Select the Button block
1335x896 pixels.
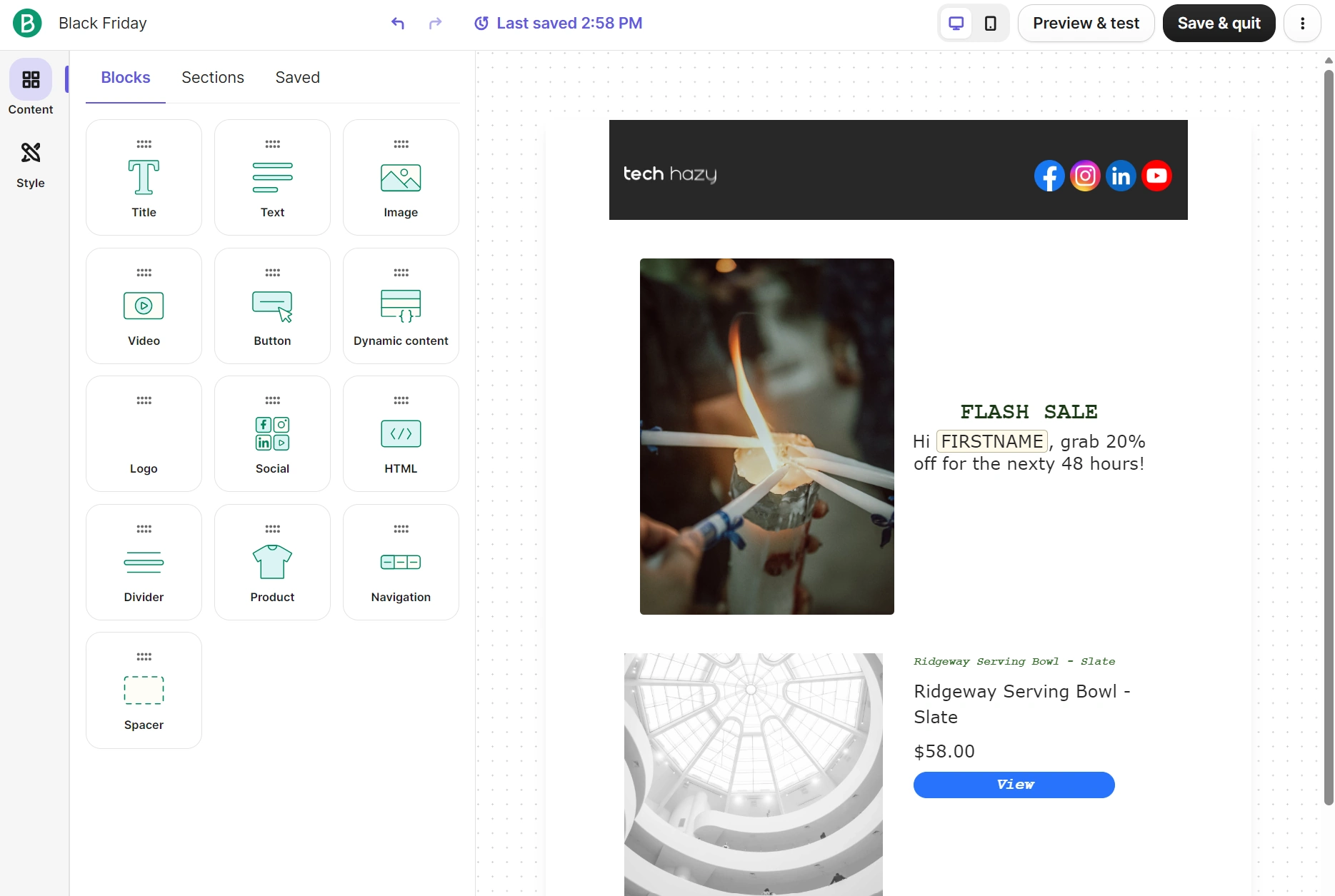(272, 306)
